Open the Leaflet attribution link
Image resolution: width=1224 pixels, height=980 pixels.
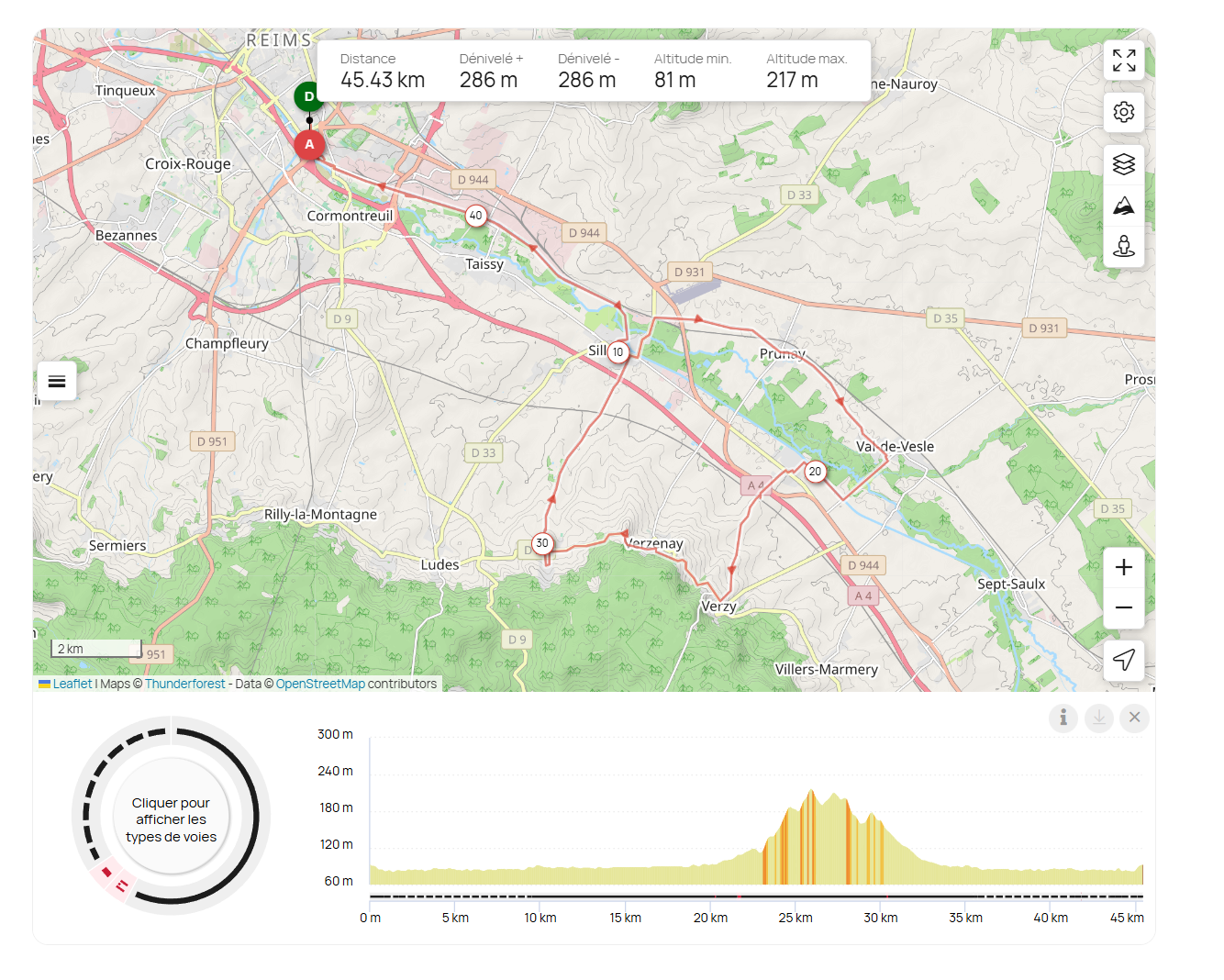pyautogui.click(x=72, y=684)
